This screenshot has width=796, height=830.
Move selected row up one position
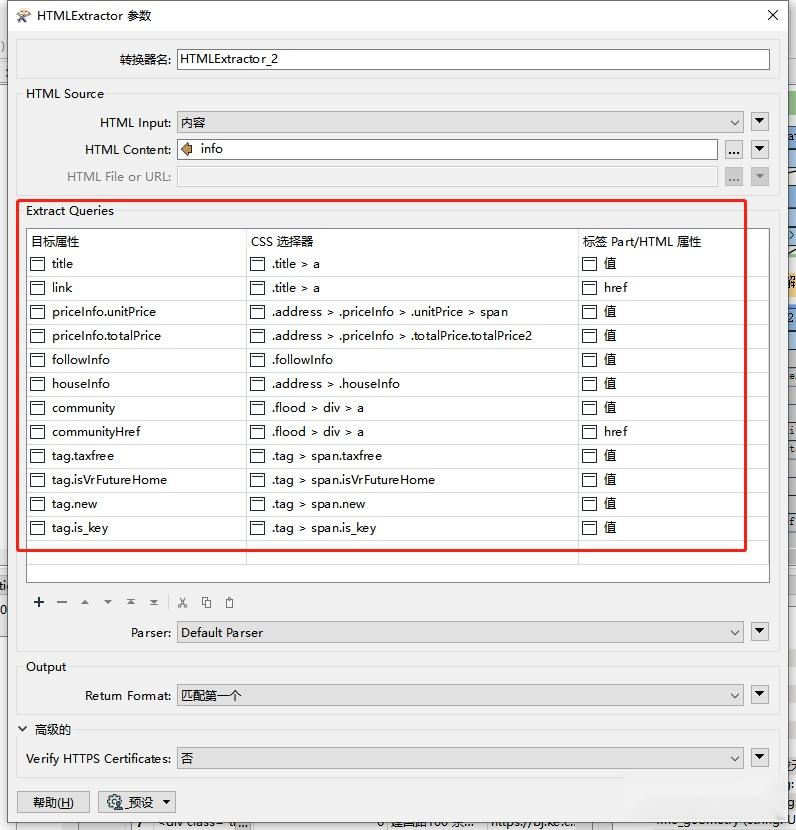click(85, 602)
